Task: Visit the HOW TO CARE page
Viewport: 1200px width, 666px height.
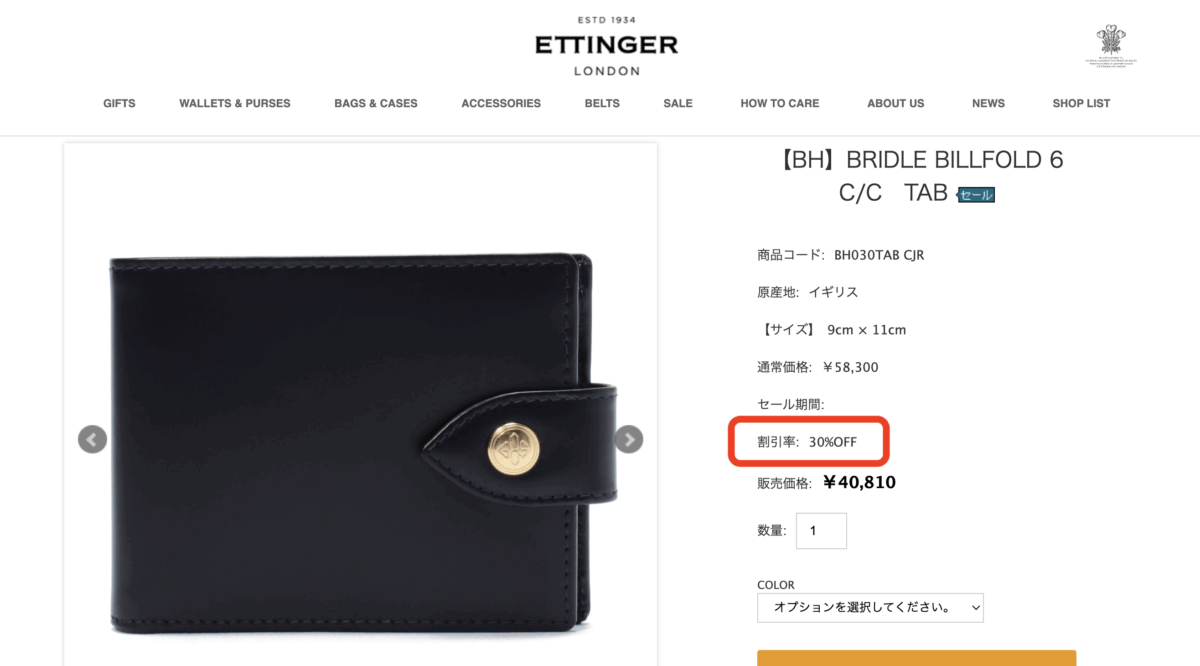Action: point(780,103)
